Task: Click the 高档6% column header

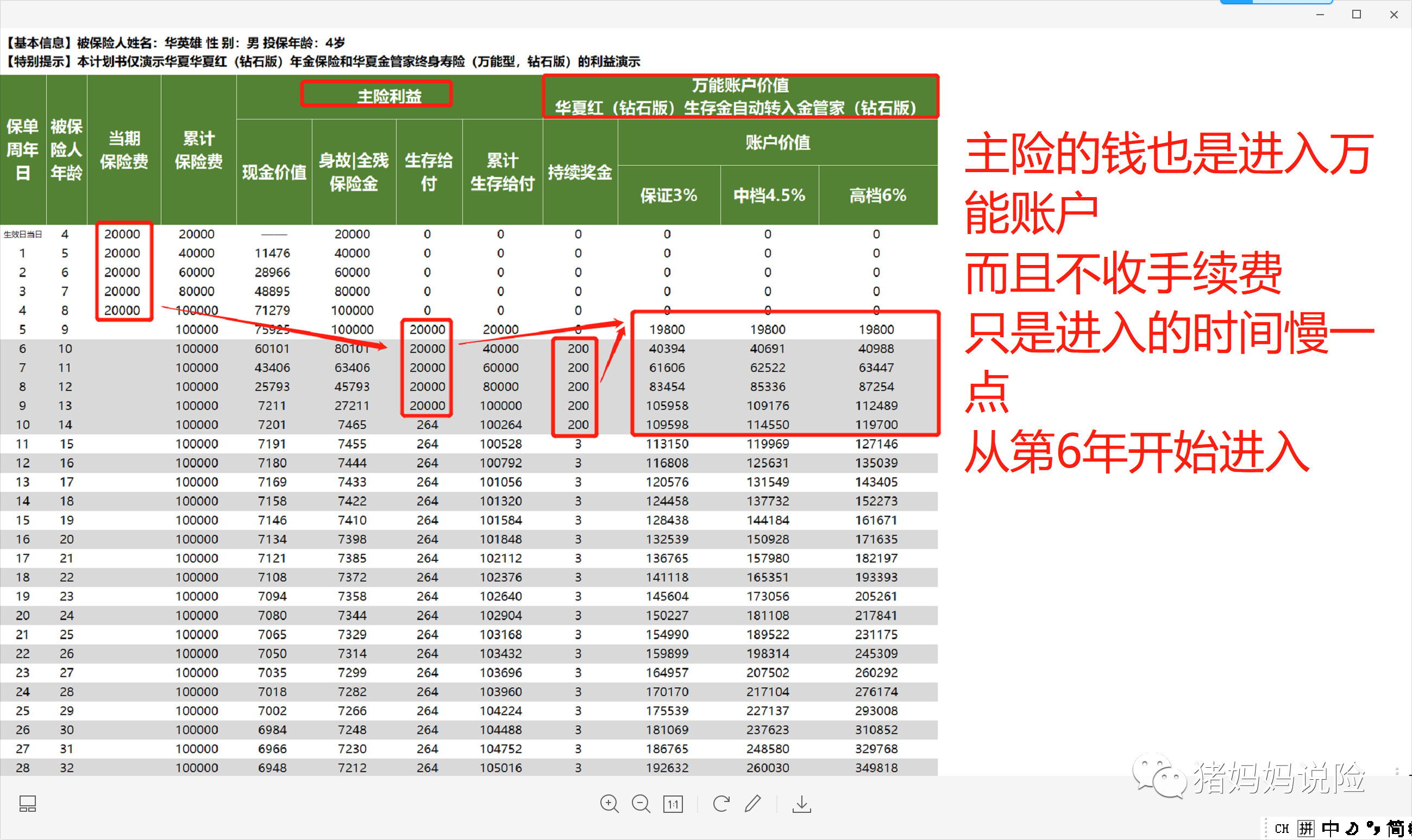Action: [x=878, y=195]
